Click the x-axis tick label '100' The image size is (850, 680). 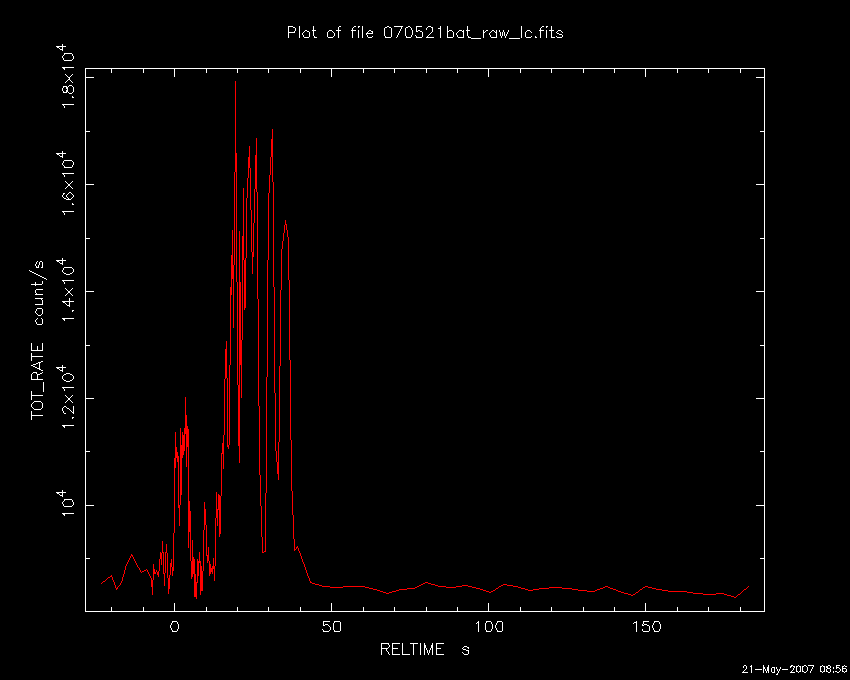pos(489,627)
